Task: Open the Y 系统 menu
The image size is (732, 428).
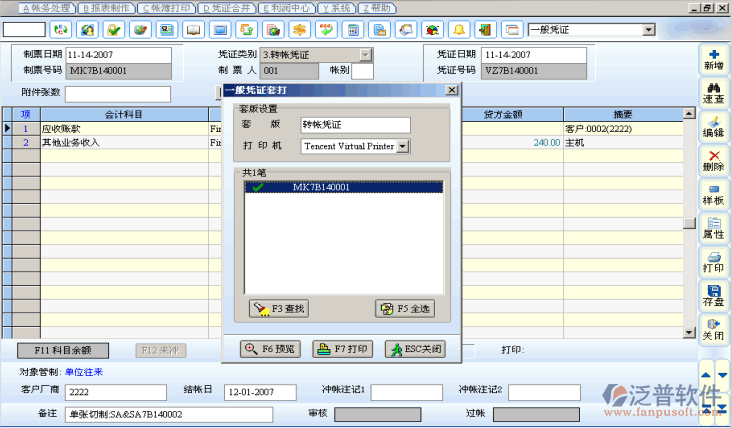Action: (x=337, y=8)
